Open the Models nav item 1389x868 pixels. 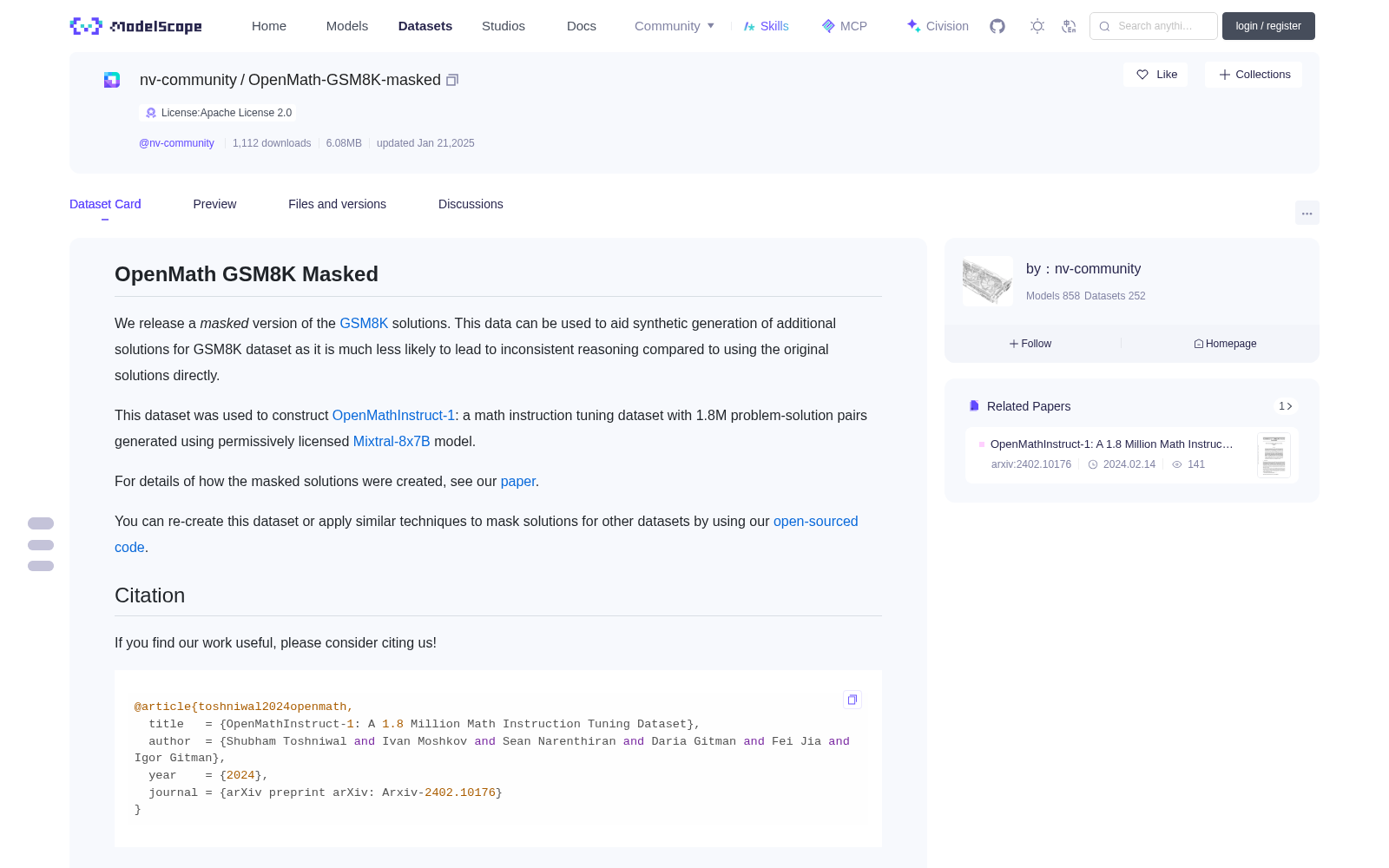coord(347,26)
